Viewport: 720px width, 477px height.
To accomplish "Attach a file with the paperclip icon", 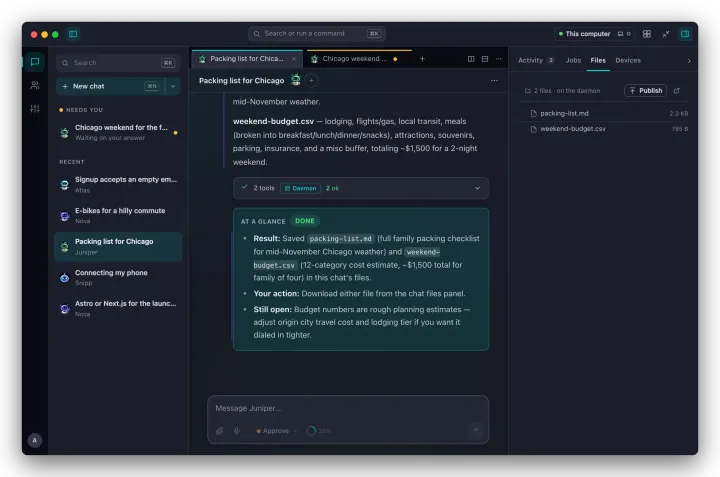I will tap(220, 431).
